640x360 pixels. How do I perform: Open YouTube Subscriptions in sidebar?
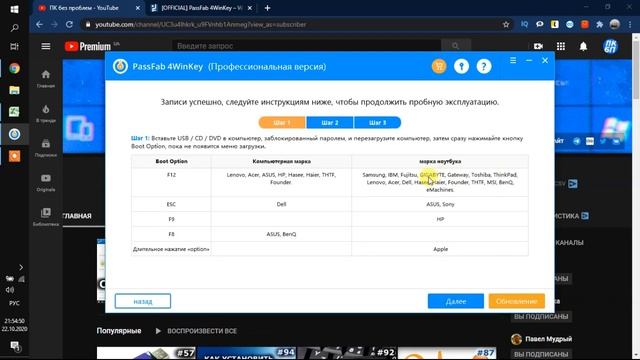(x=46, y=148)
